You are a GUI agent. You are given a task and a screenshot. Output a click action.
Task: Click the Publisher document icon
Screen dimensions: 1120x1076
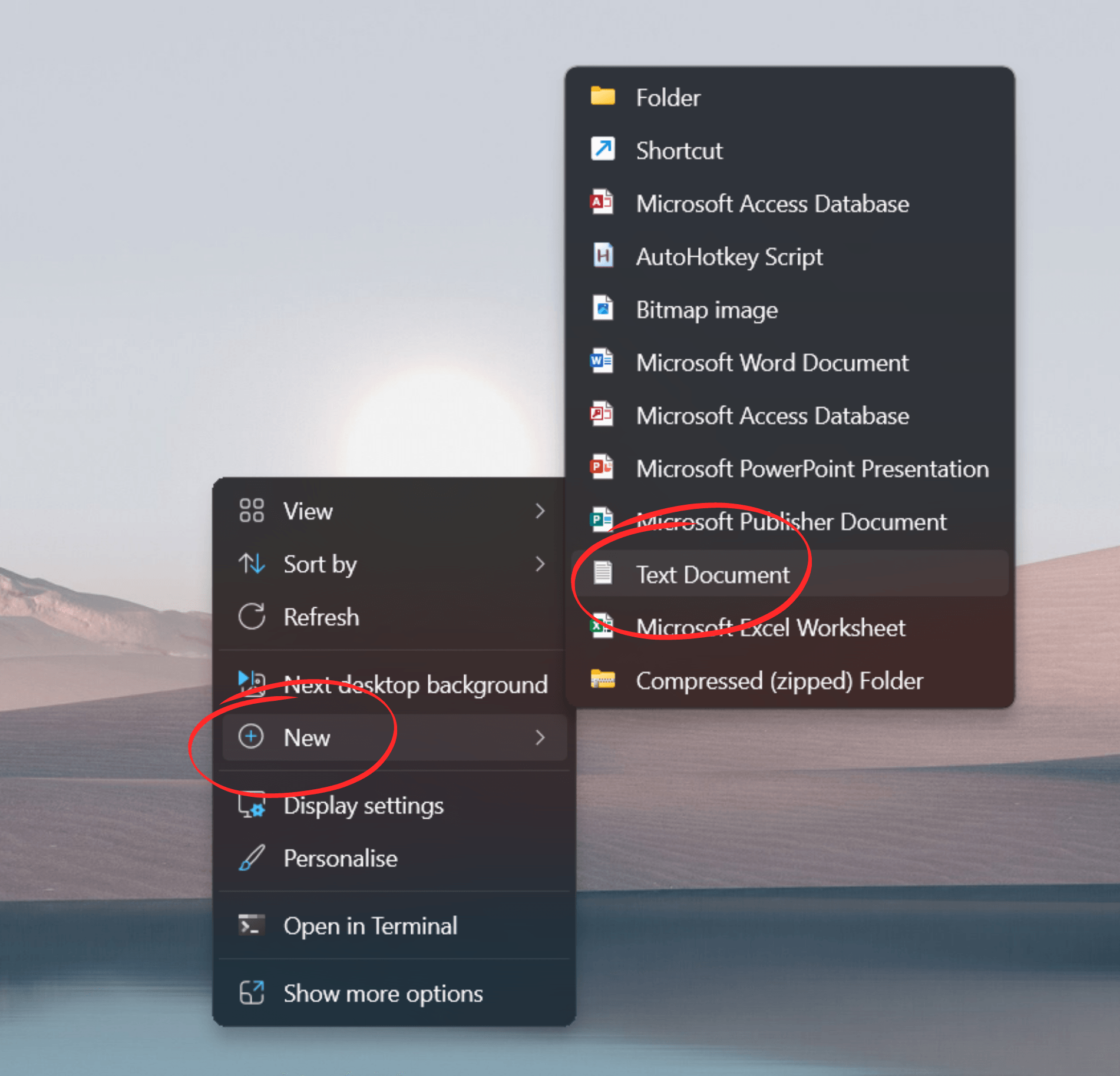pos(602,521)
